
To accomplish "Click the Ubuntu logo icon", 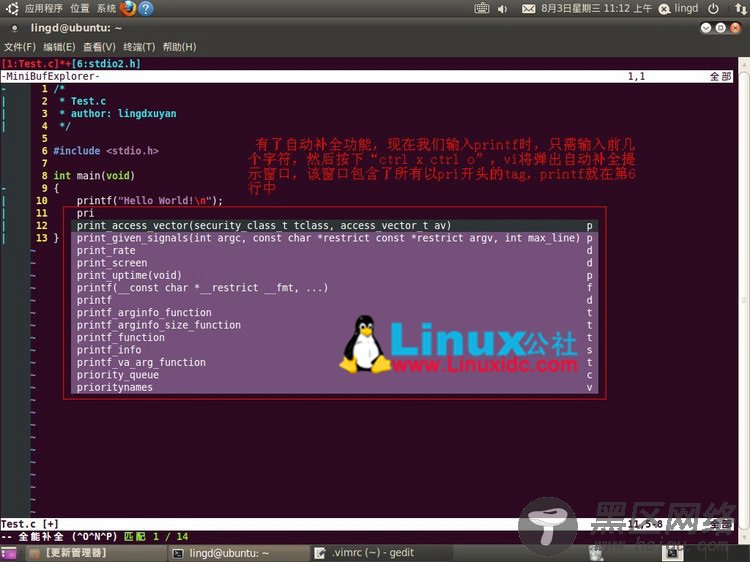I will [12, 9].
